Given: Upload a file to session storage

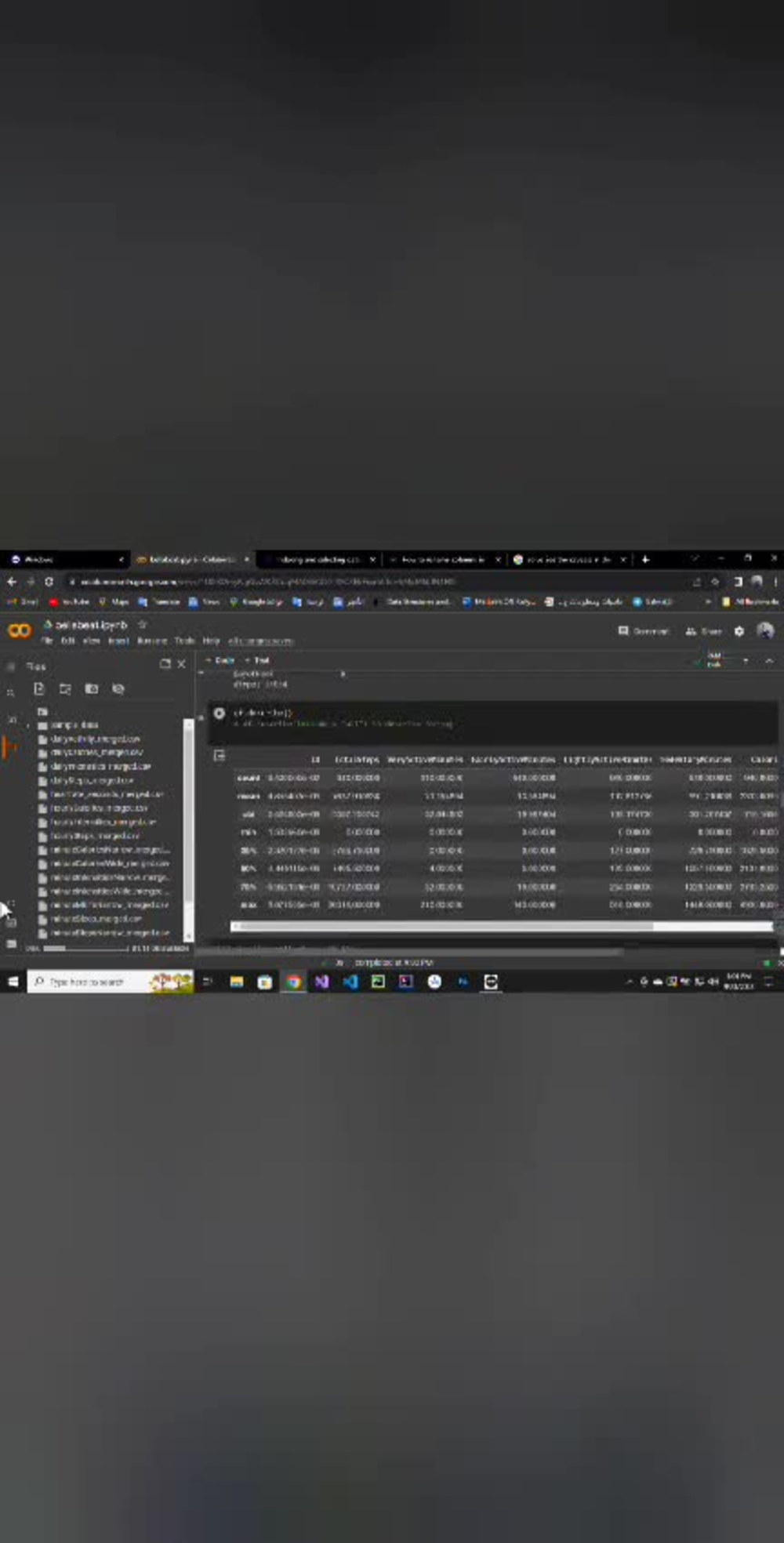Looking at the screenshot, I should click(x=38, y=688).
